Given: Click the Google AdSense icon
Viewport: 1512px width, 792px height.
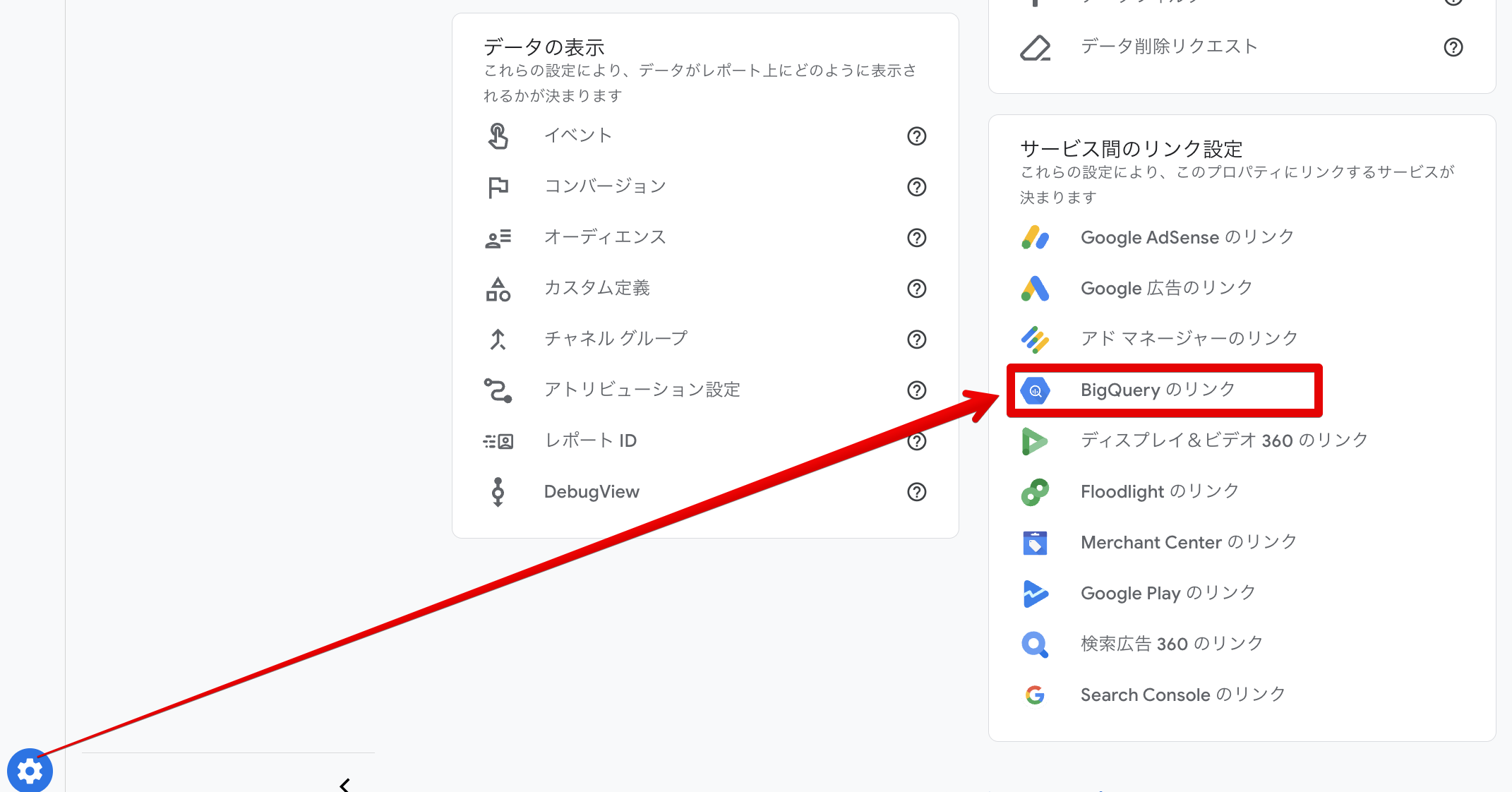Looking at the screenshot, I should (1034, 238).
